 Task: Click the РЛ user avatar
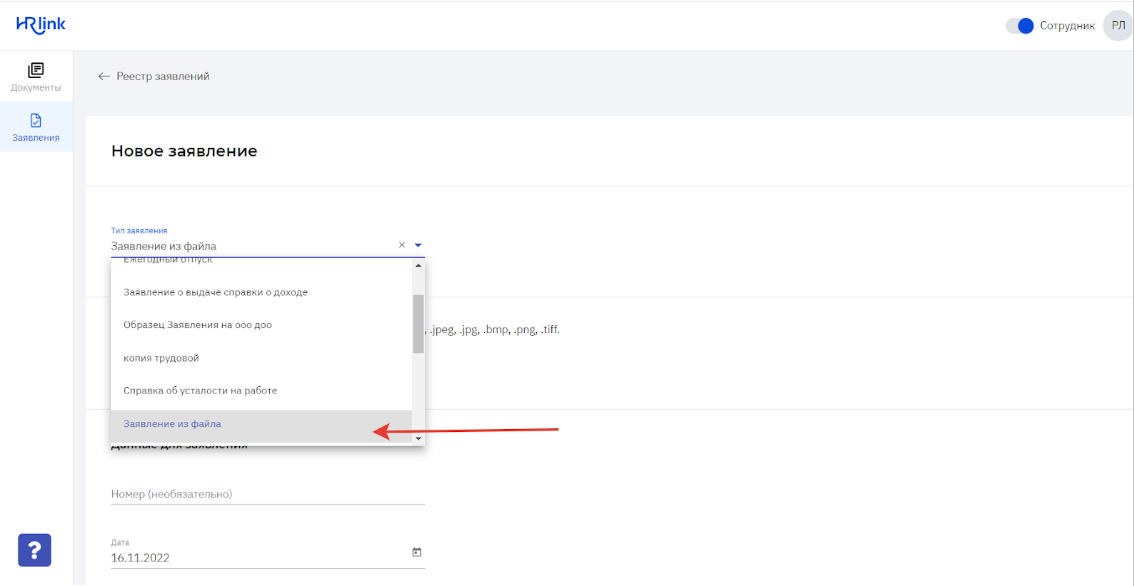pos(1117,26)
